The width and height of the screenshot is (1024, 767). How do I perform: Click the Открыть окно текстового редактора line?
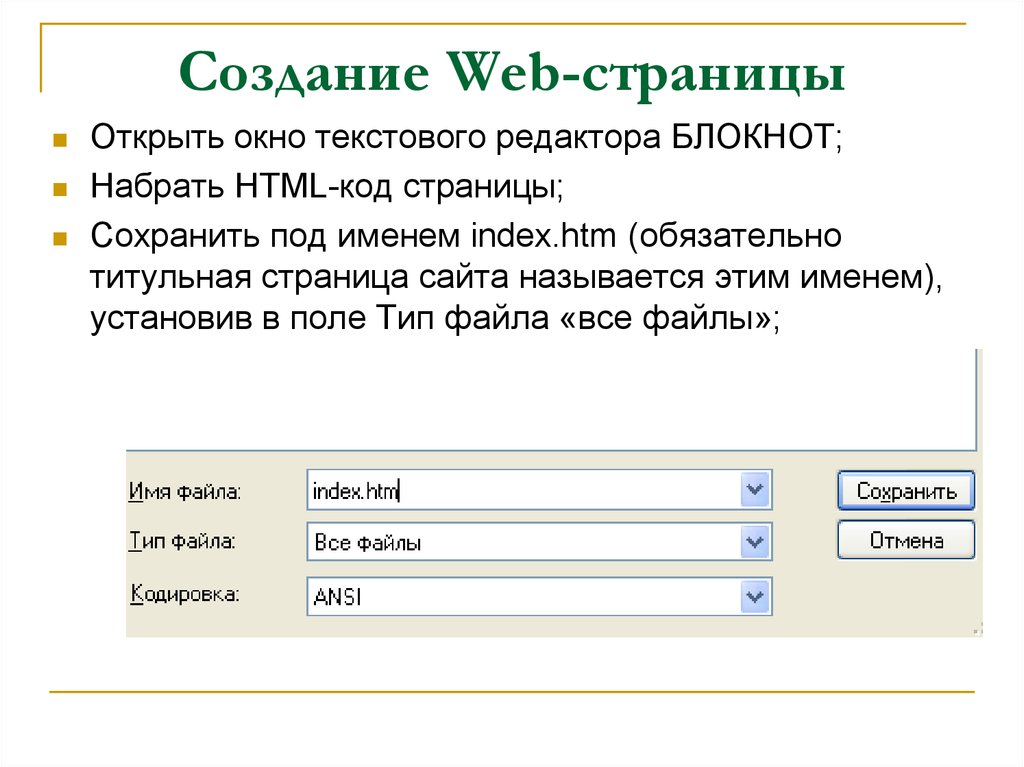click(466, 138)
